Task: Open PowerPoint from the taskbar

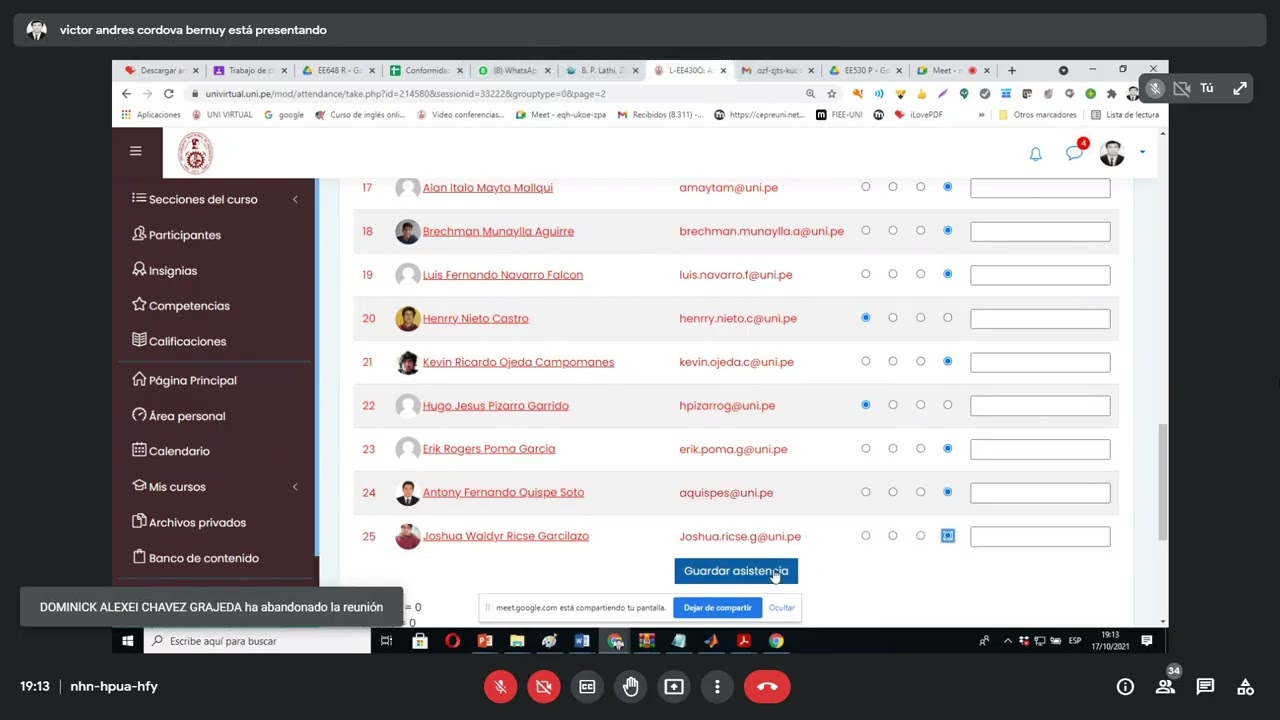Action: click(x=485, y=641)
